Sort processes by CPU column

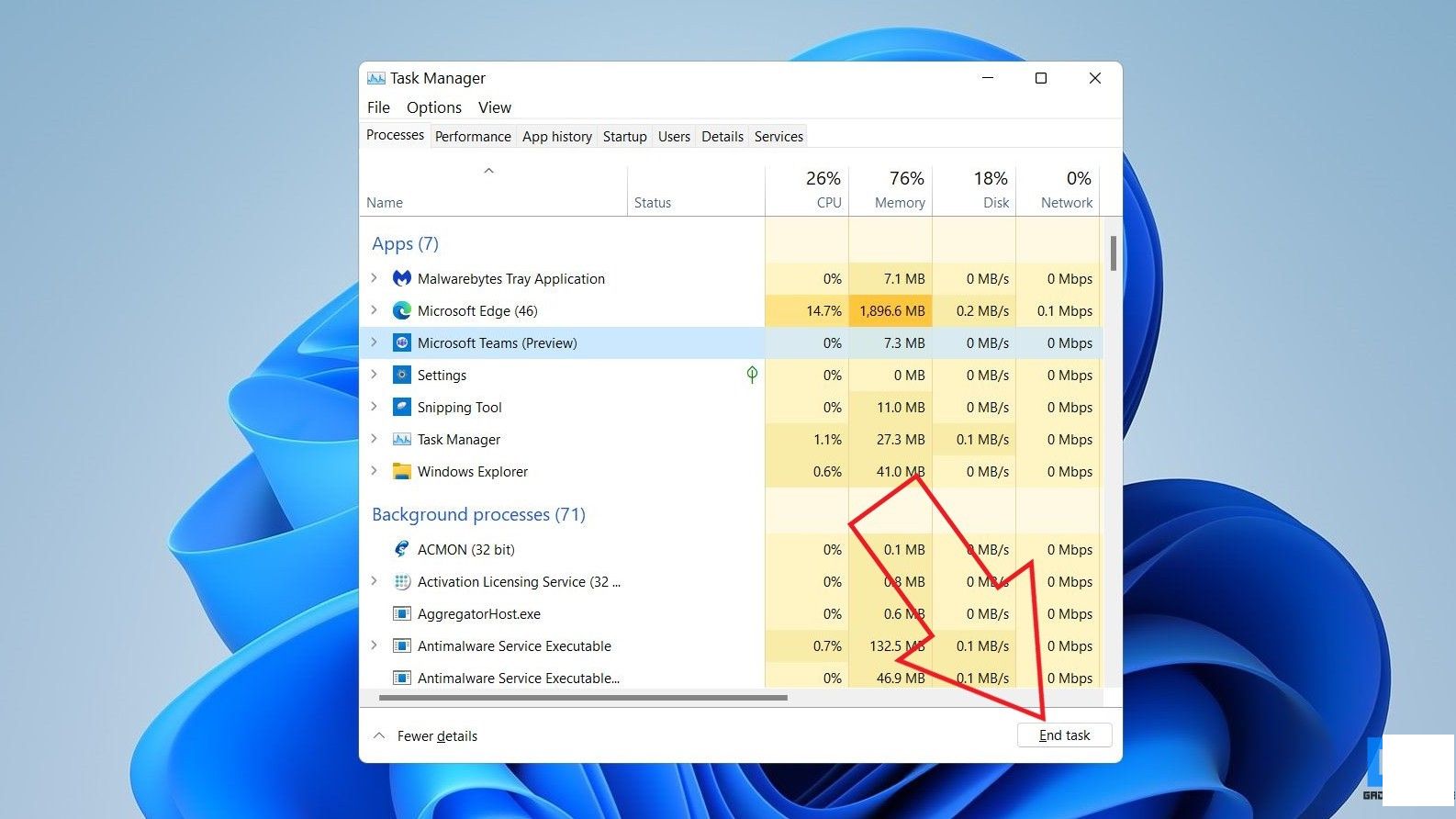tap(807, 190)
